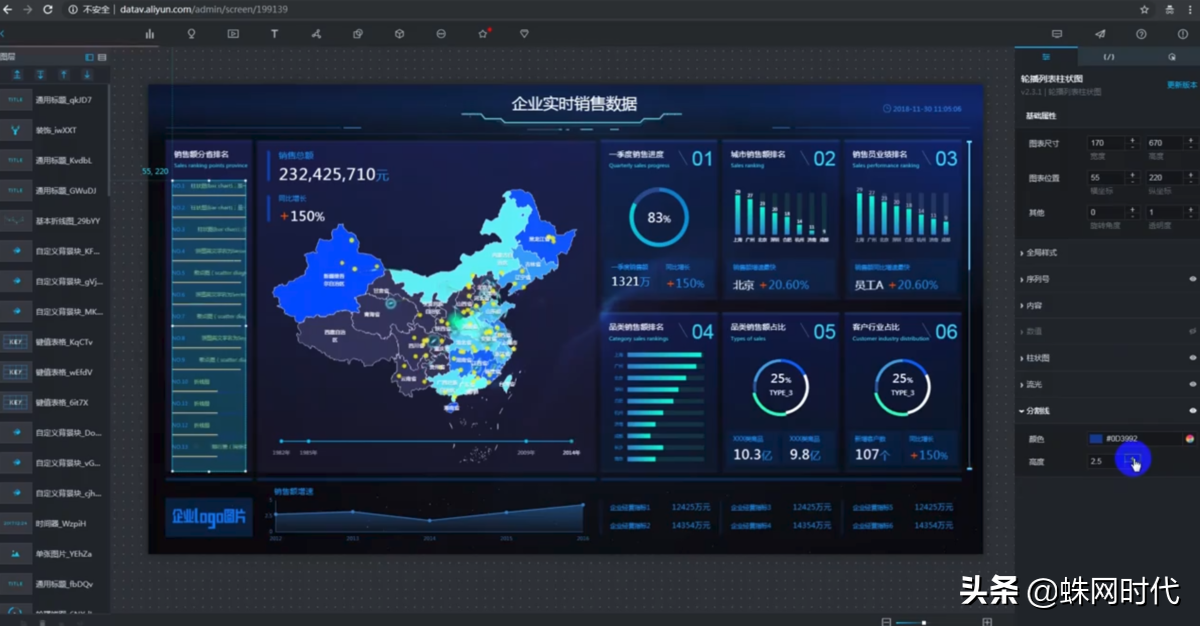Screen dimensions: 1200x626
Task: Click the preview screen icon in header
Action: tap(1058, 33)
